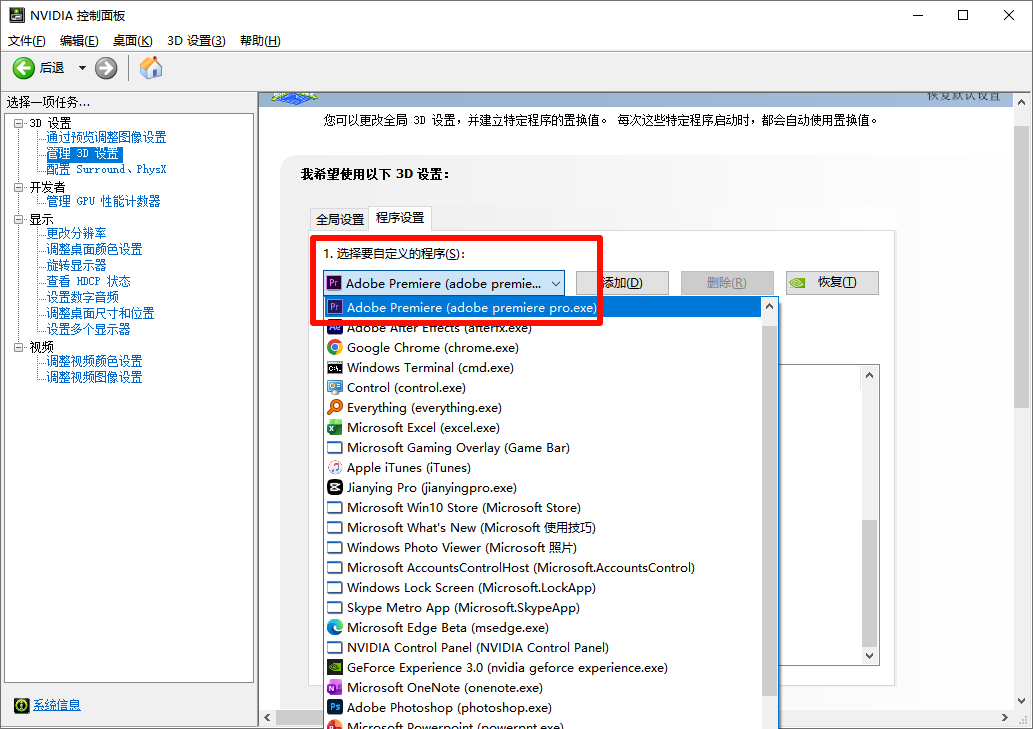Select the Windows Lock Screen icon
Viewport: 1033px width, 729px height.
pyautogui.click(x=335, y=587)
